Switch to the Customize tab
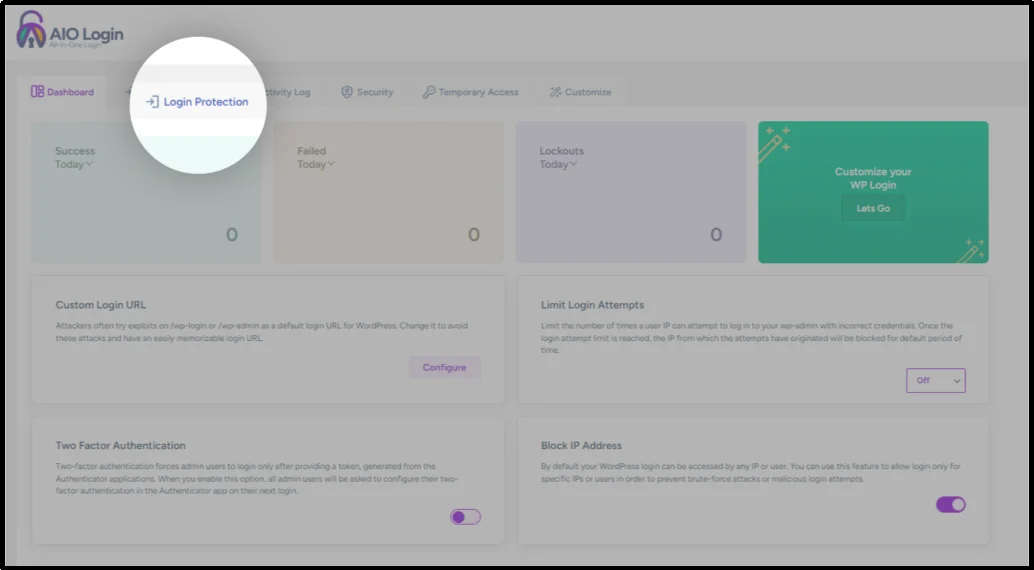The width and height of the screenshot is (1034, 570). pos(580,92)
